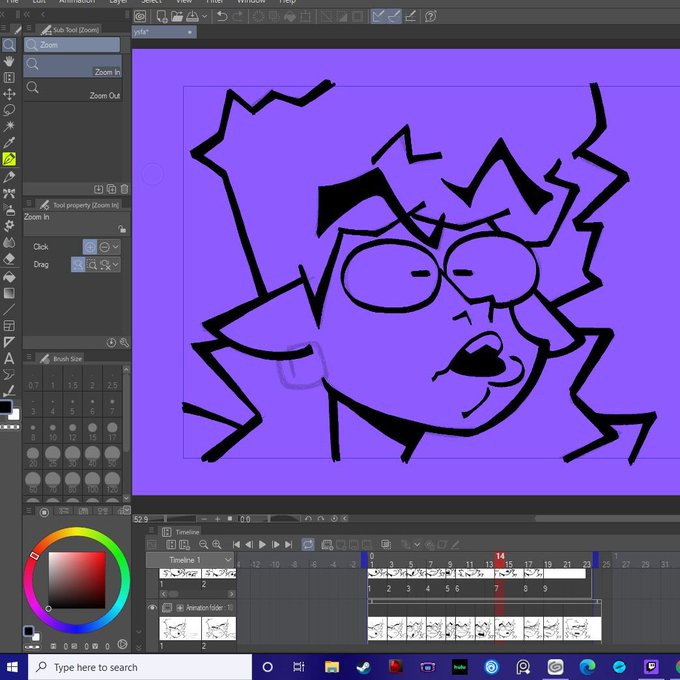Click the Save icon in command bar
This screenshot has width=680, height=680.
click(192, 16)
